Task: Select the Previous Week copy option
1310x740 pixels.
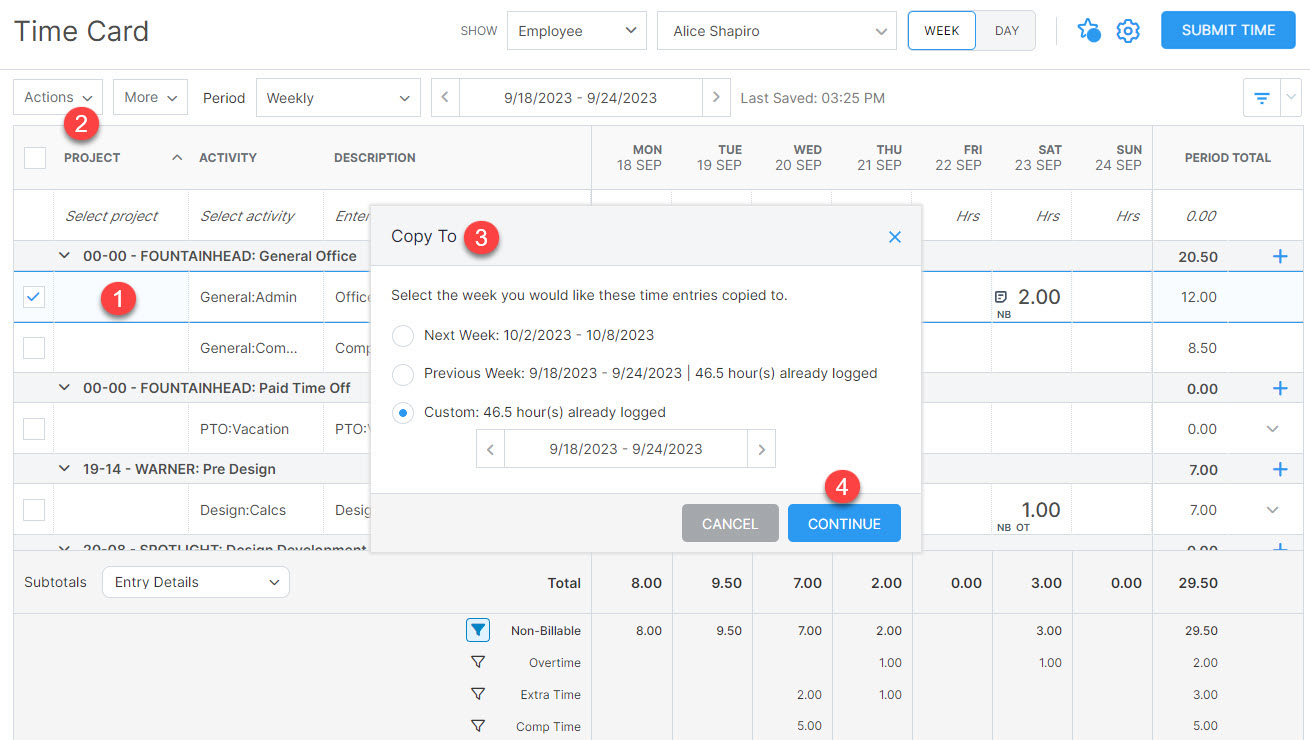Action: [403, 374]
